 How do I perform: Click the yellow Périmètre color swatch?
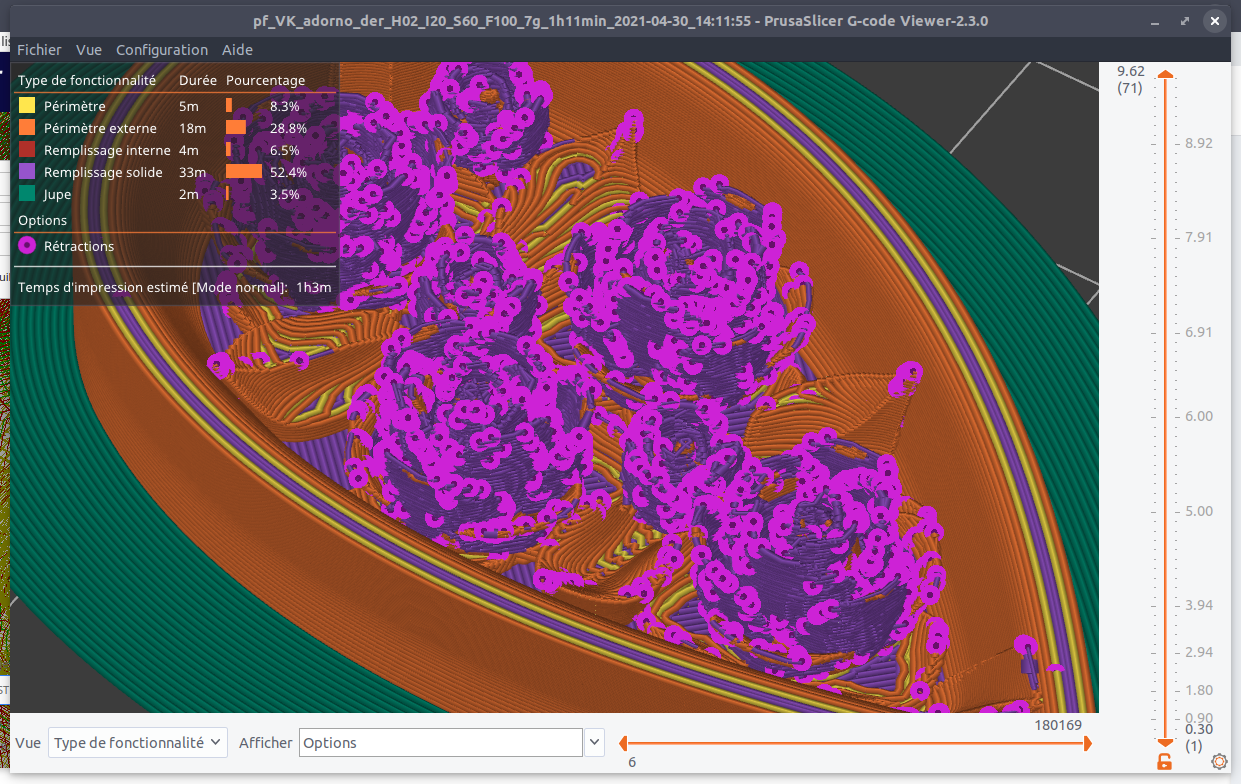point(27,106)
